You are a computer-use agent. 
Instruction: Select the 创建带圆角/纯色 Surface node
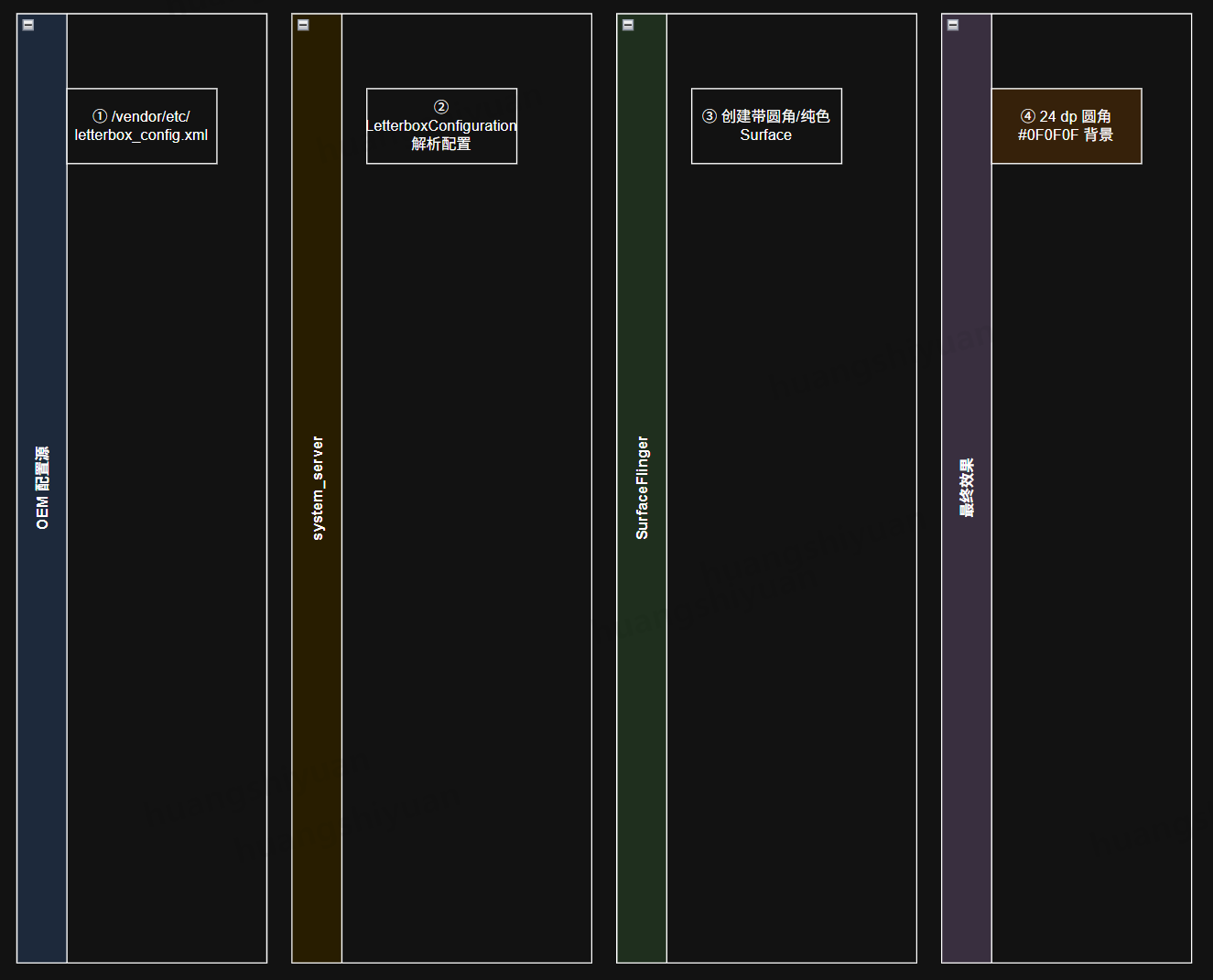(766, 126)
